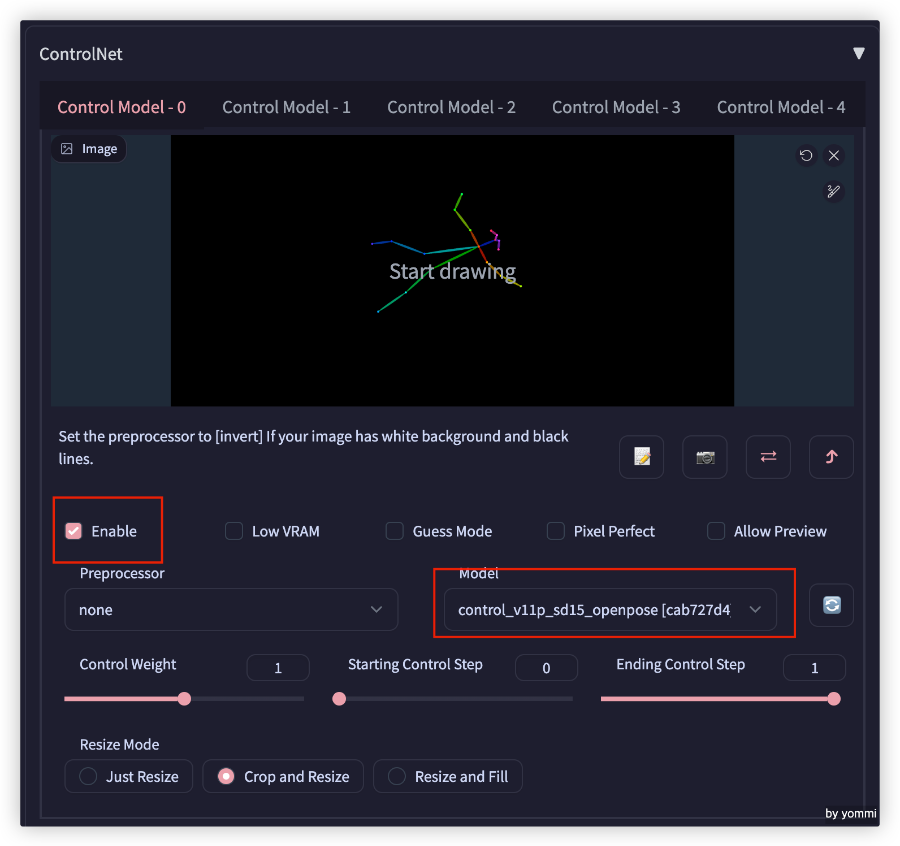Click the Control Weight slider handle
The height and width of the screenshot is (846, 900).
coord(184,698)
